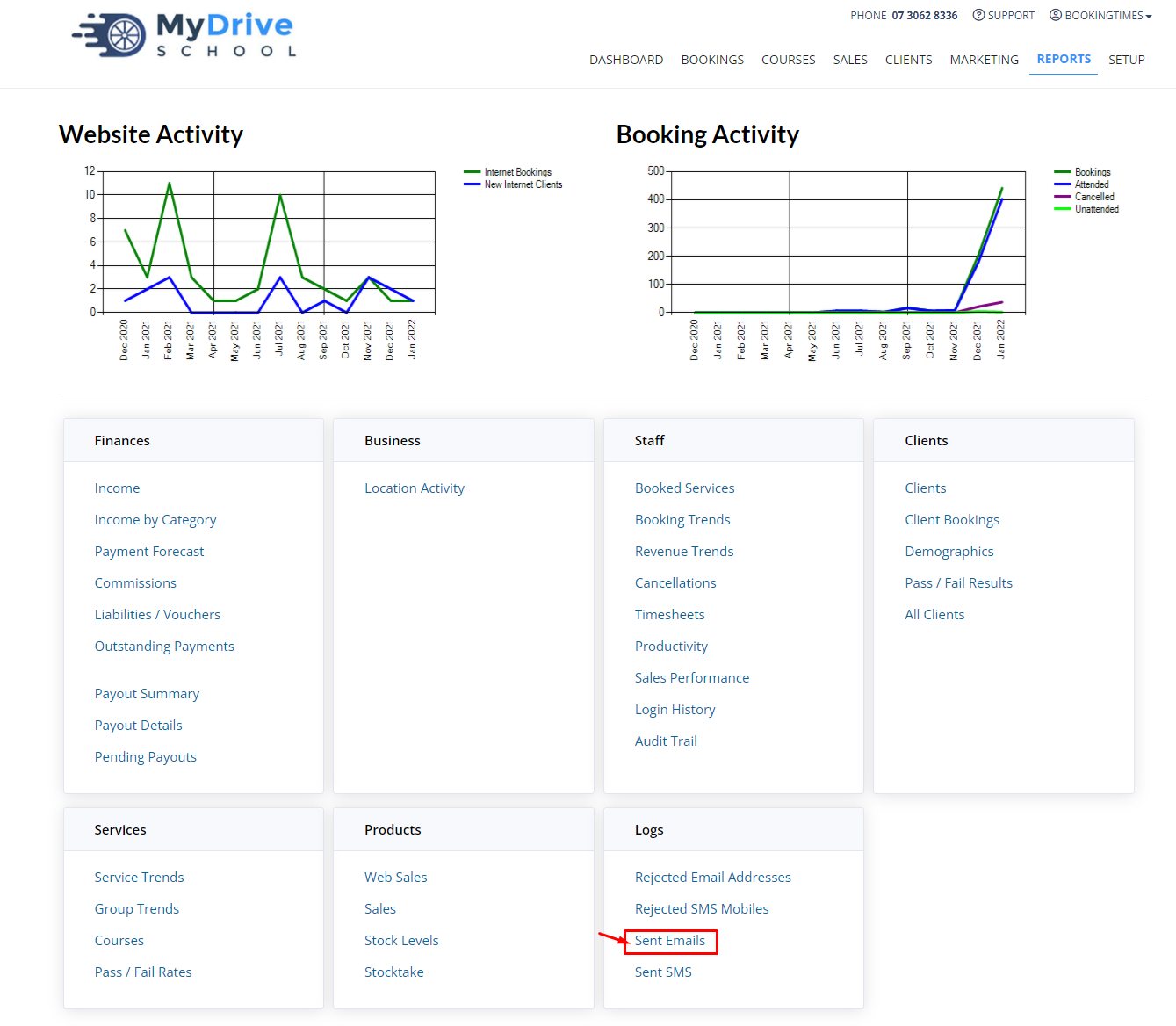The height and width of the screenshot is (1026, 1176).
Task: Open Pass / Fail Results report
Action: click(x=958, y=582)
